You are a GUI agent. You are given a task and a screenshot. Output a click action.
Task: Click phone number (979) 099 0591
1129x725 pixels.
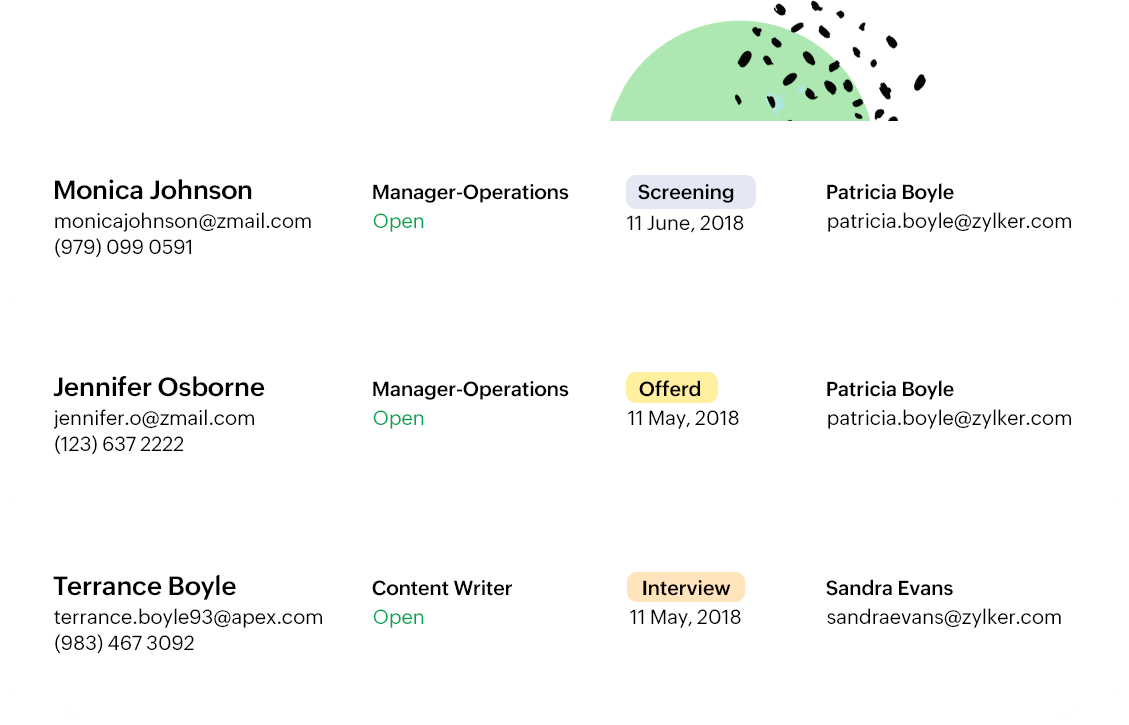[124, 247]
